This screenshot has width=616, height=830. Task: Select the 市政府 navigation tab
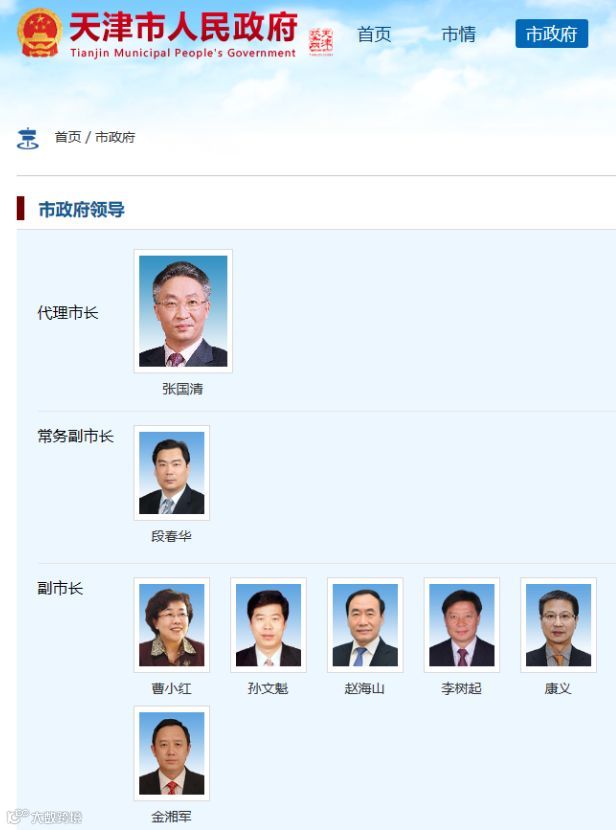point(551,34)
